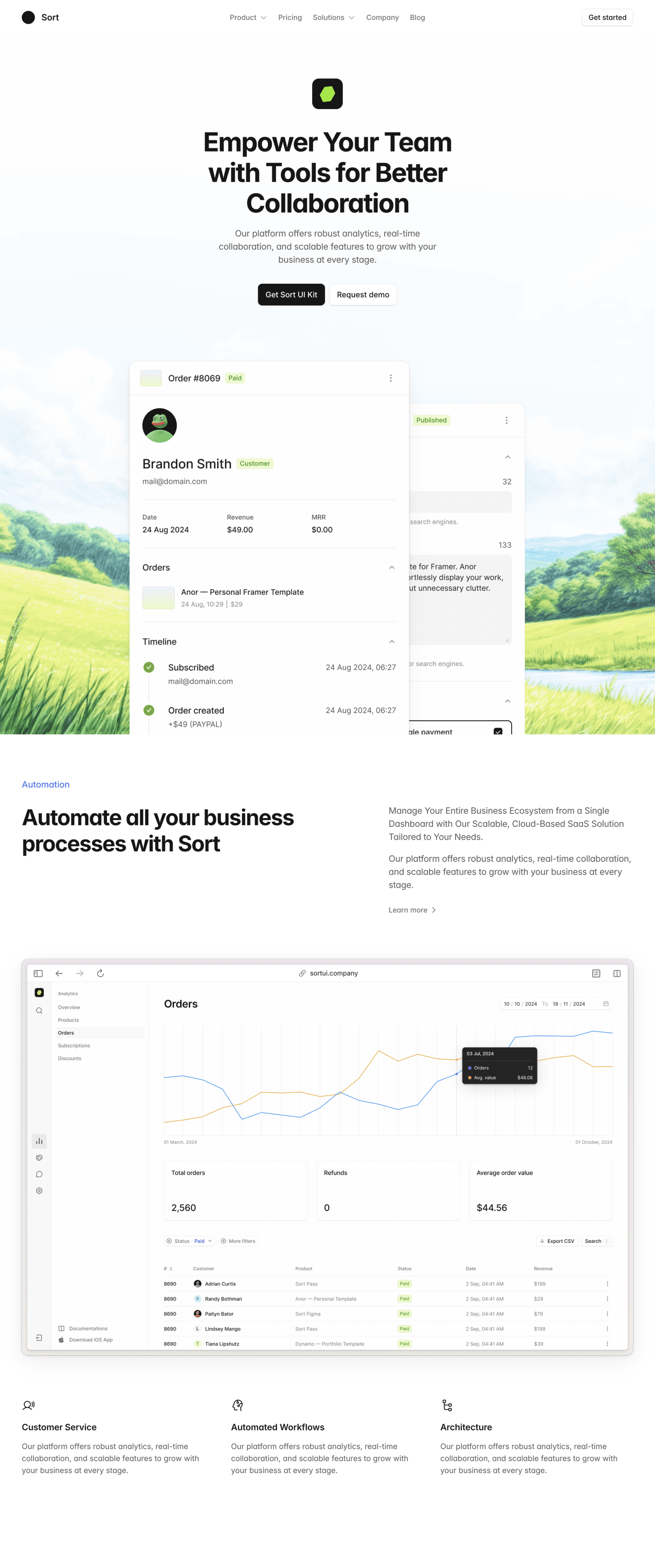Screen dimensions: 655x1568
Task: Open the Documentations link in sidebar
Action: 83,1329
